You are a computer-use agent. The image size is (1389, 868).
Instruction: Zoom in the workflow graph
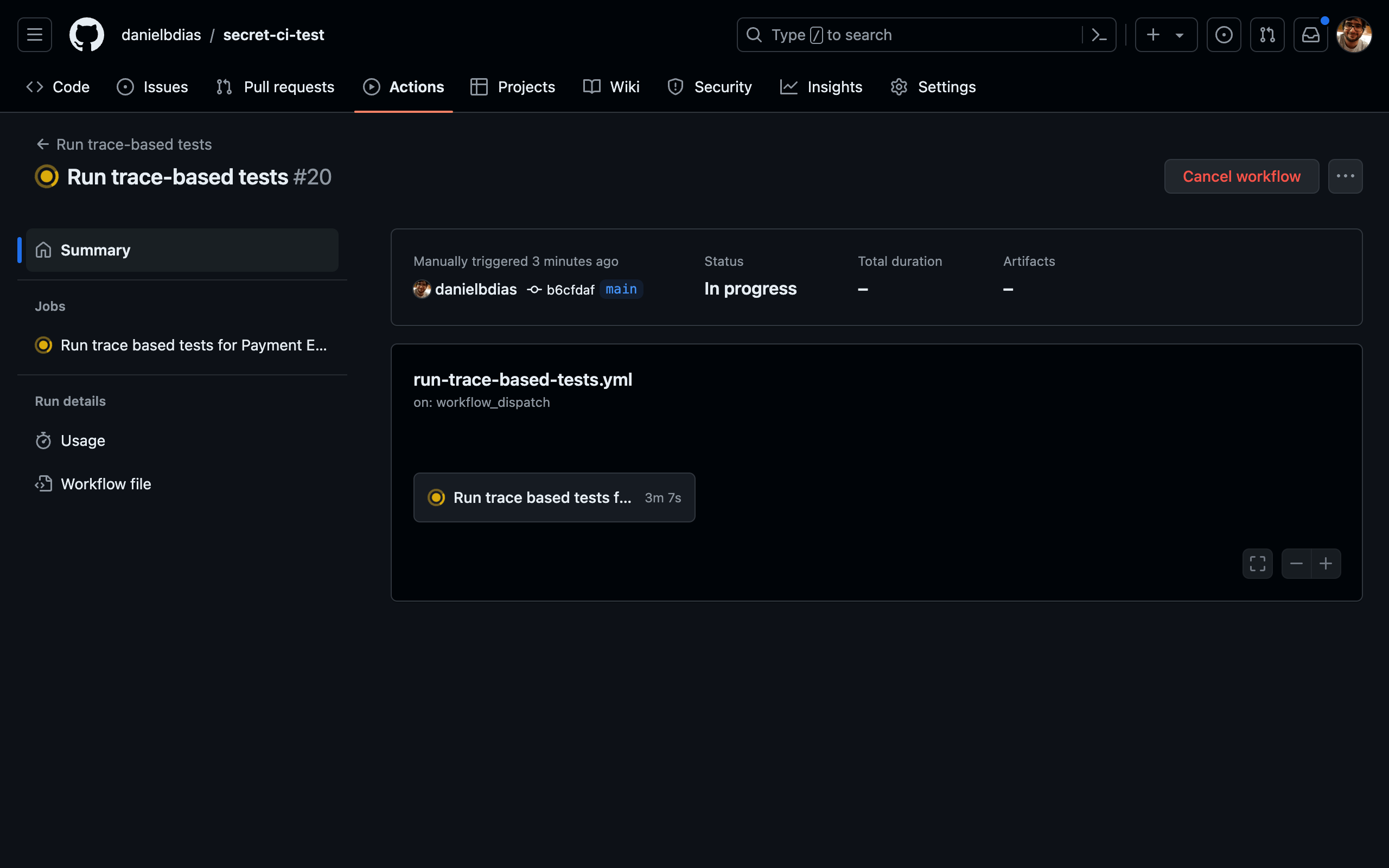point(1326,564)
